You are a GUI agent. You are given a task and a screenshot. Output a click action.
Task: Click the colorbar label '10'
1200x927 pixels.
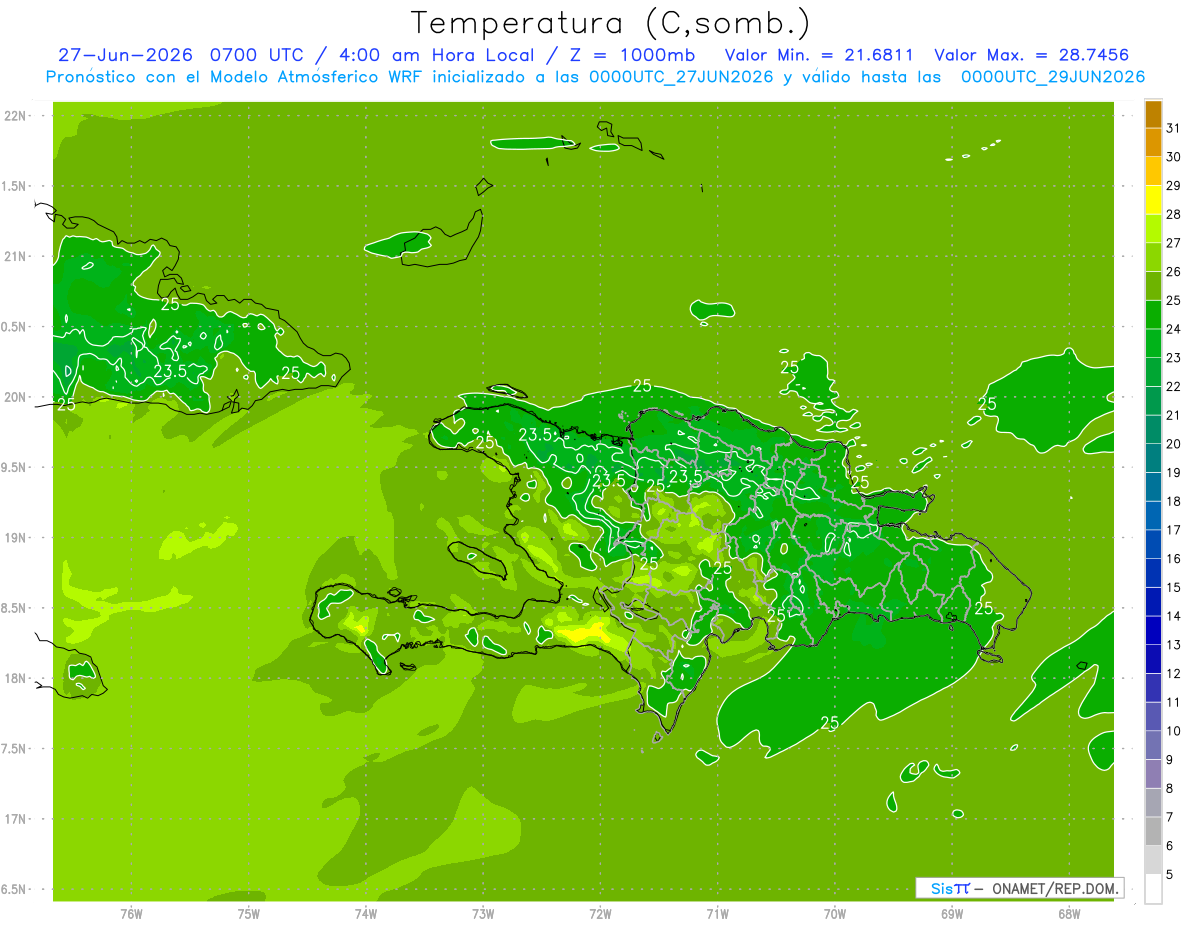coord(1174,731)
